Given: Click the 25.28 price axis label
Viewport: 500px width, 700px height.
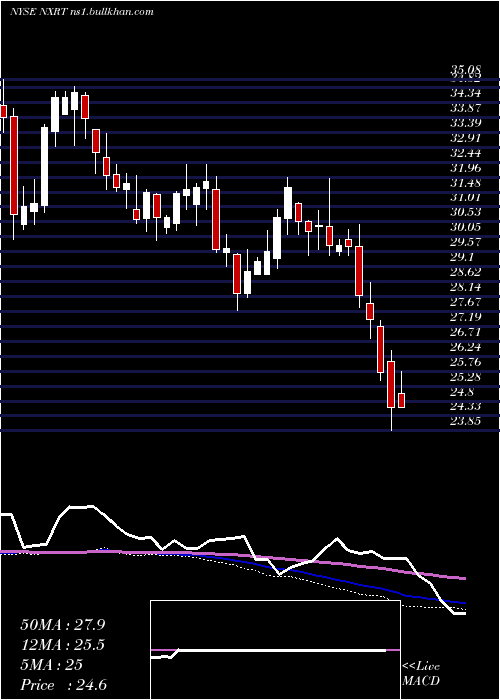Looking at the screenshot, I should click(x=466, y=376).
